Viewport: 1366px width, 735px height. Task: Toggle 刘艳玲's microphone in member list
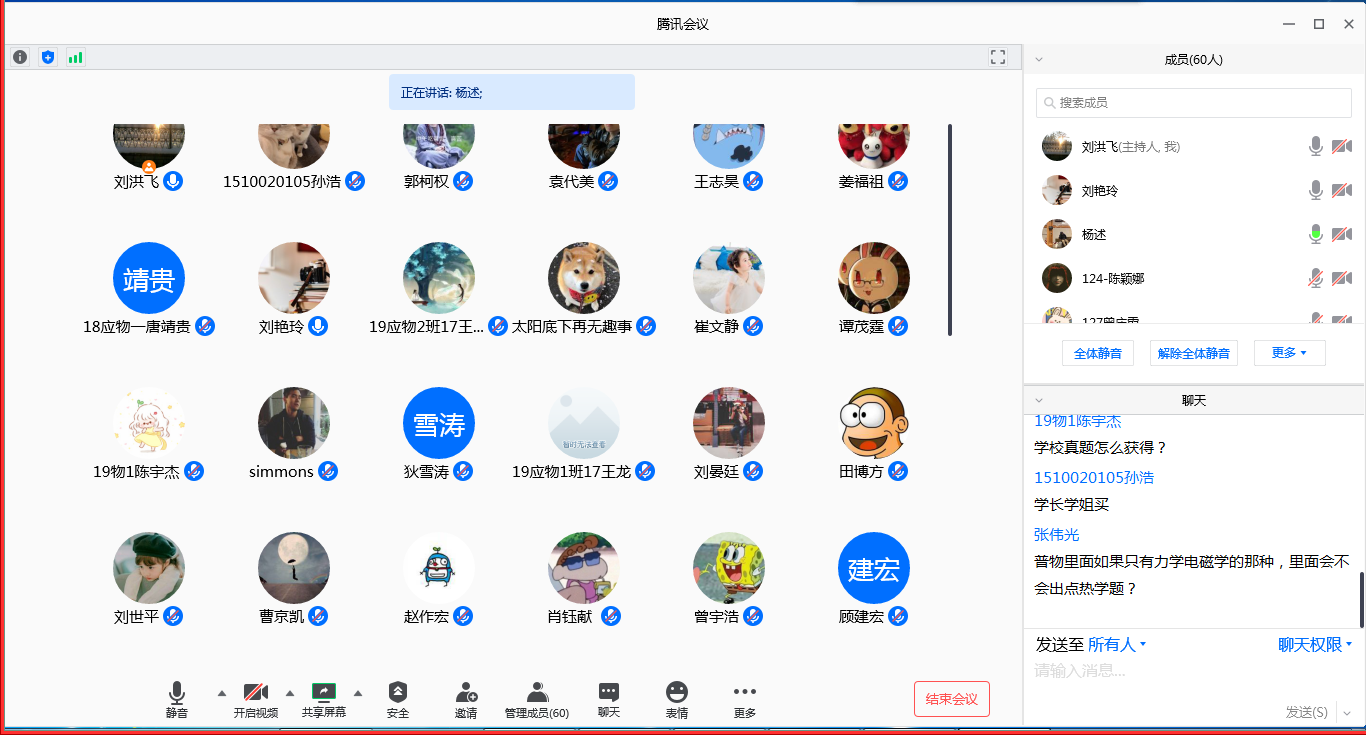pos(1316,190)
